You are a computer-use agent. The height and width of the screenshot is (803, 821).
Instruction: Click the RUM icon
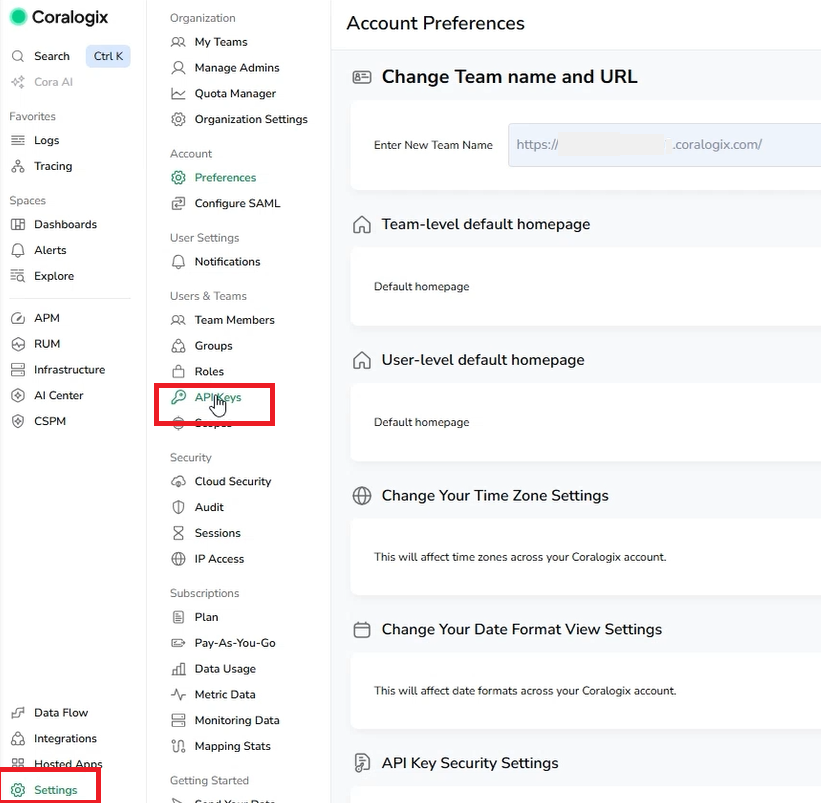(18, 344)
